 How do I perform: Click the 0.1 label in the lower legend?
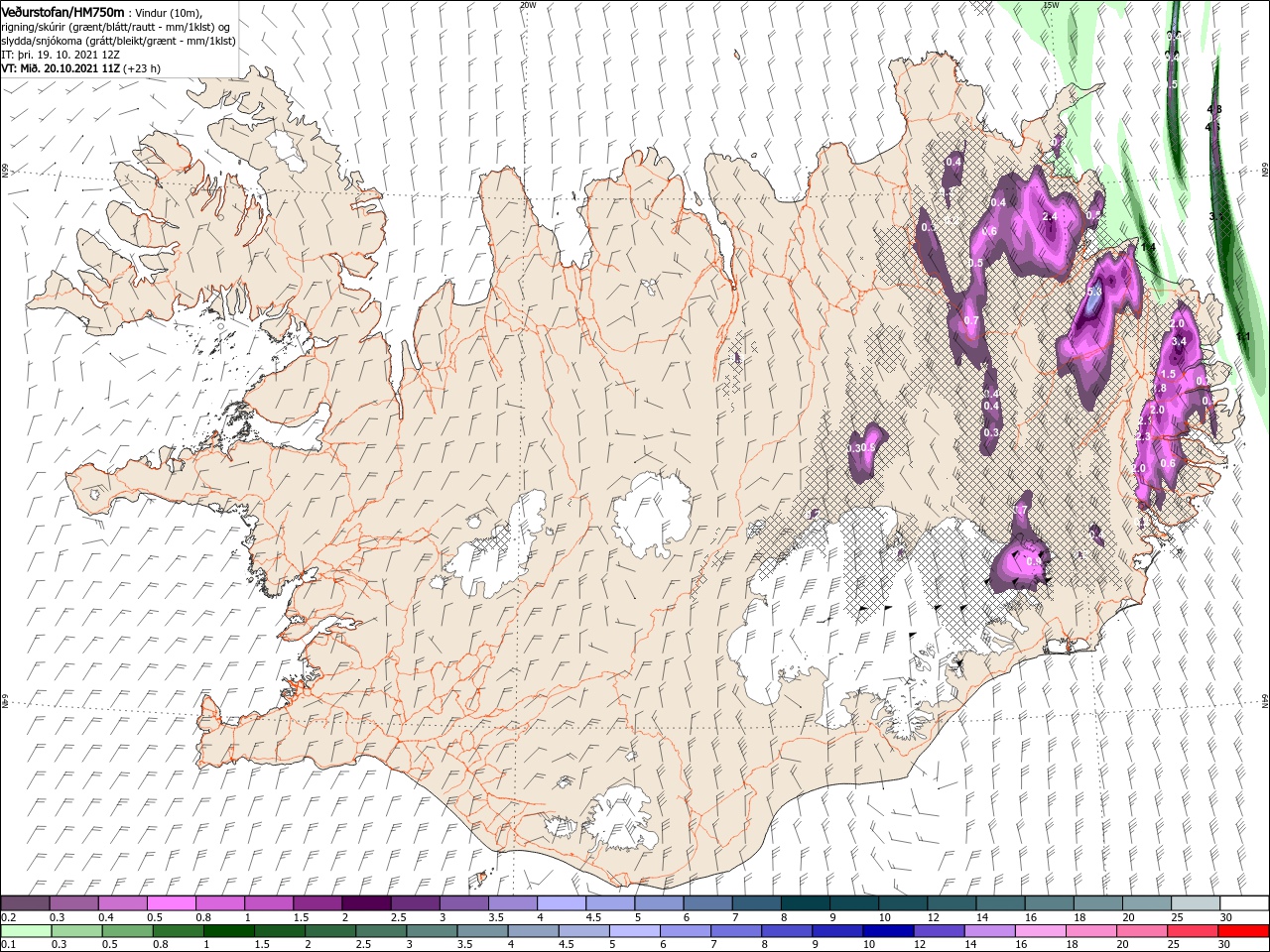[8, 945]
